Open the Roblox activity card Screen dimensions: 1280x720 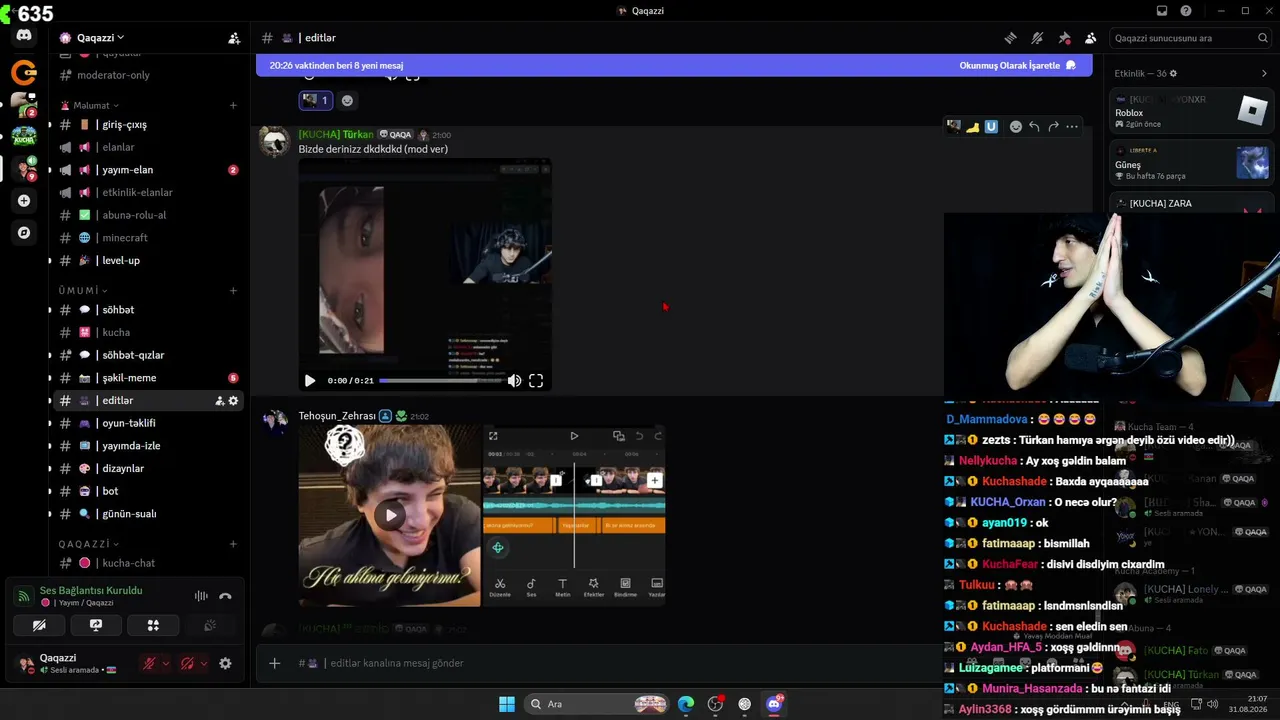[1192, 113]
